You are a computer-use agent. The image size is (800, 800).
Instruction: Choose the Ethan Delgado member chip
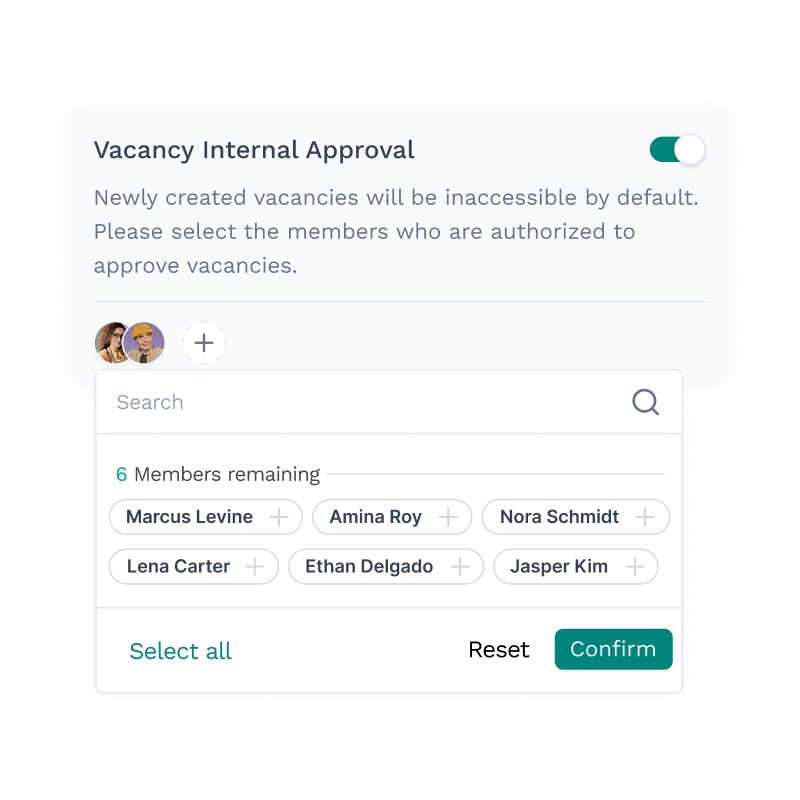click(x=369, y=566)
